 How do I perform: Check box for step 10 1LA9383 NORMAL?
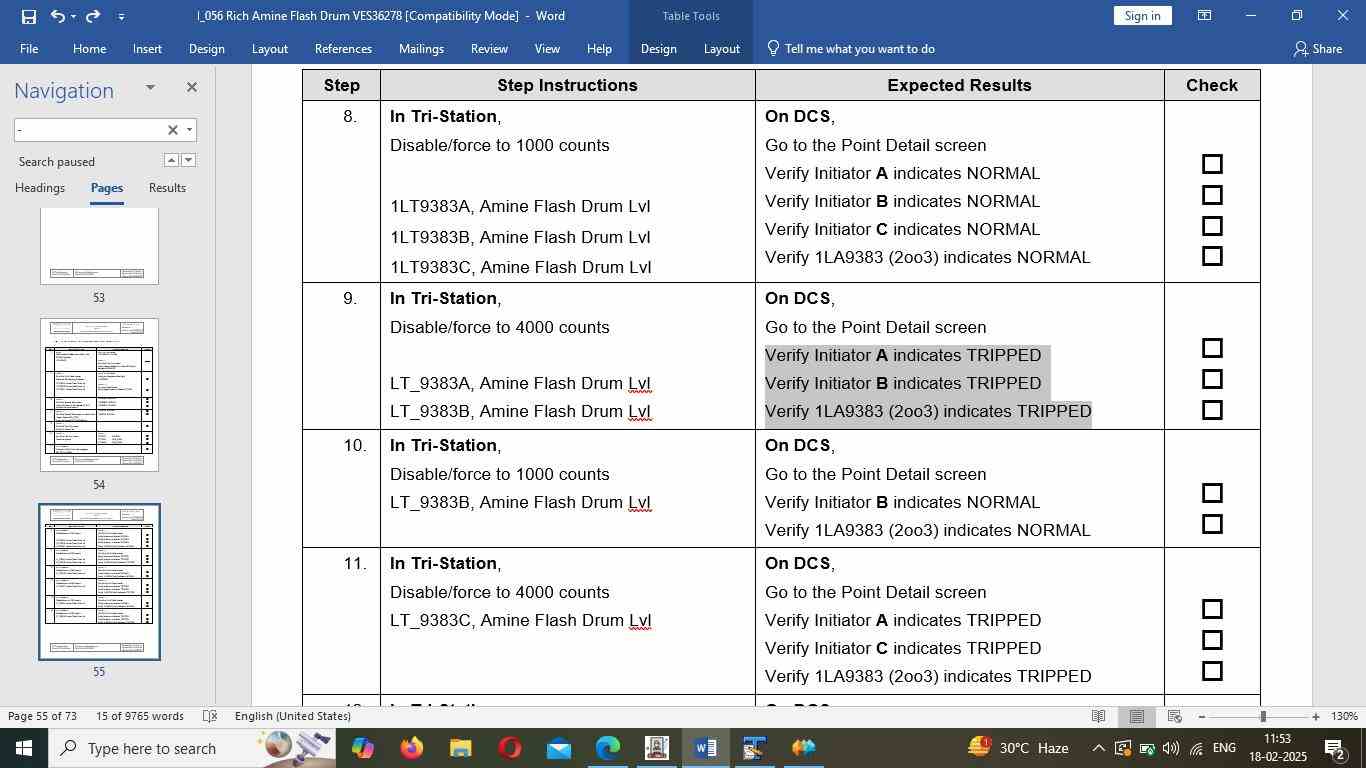1212,524
